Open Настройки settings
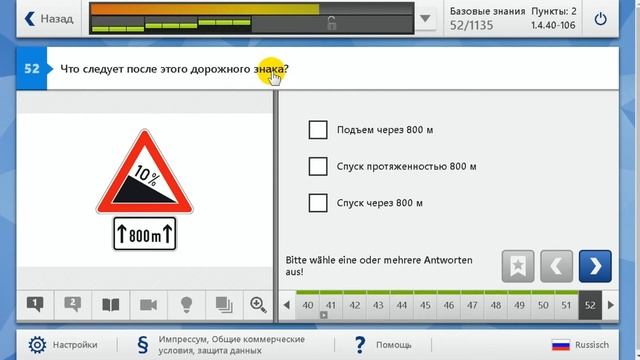The height and width of the screenshot is (360, 640). (x=63, y=345)
